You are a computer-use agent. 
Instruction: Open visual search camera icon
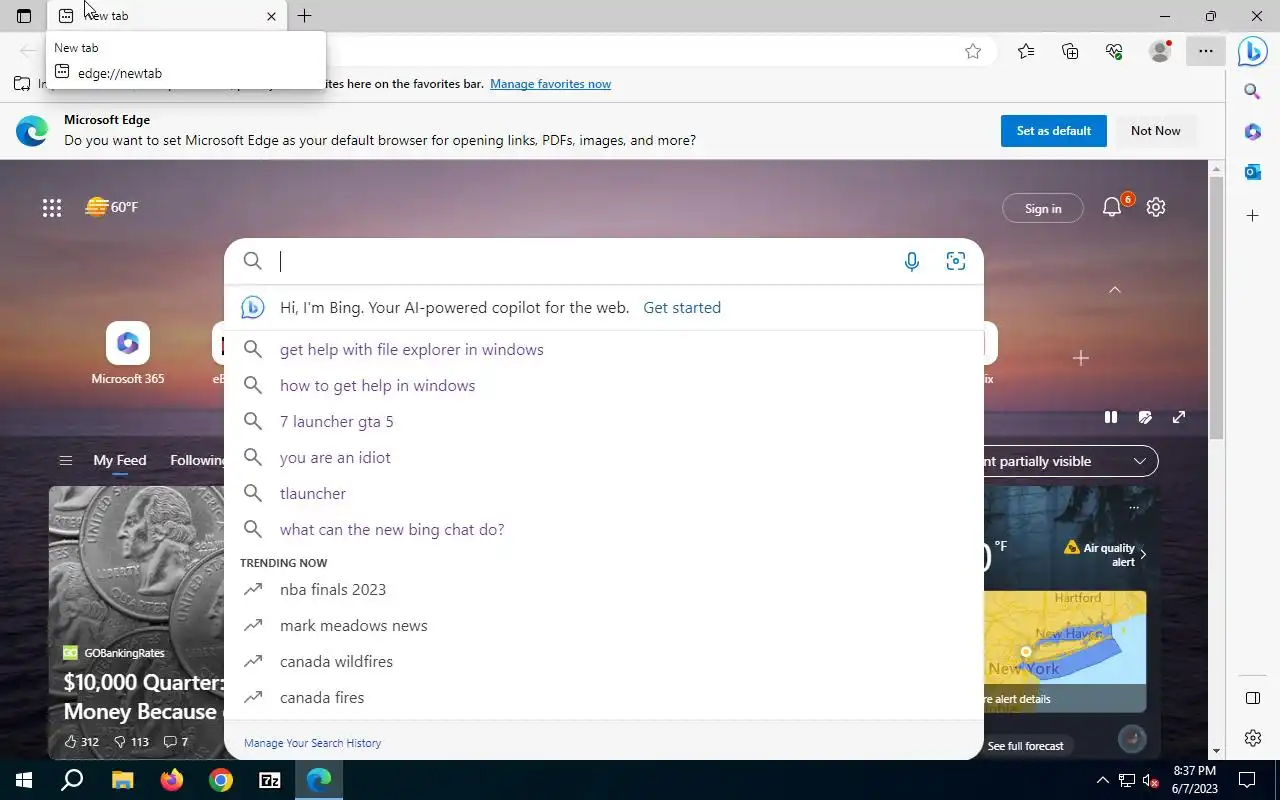click(956, 261)
